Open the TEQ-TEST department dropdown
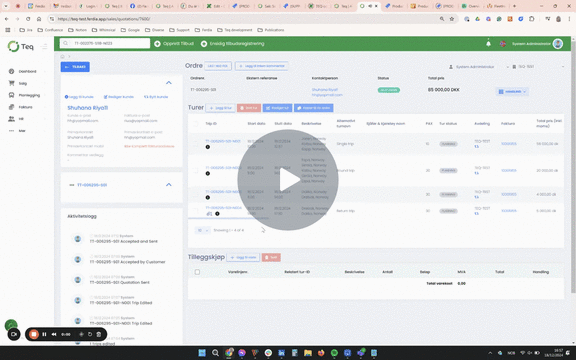 (538, 67)
